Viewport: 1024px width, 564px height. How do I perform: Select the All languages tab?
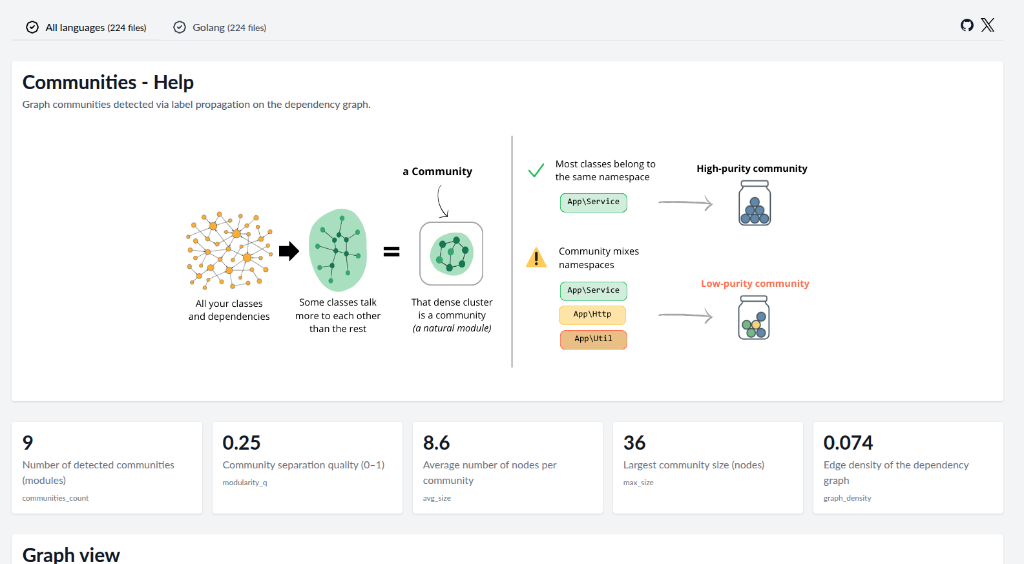[x=87, y=28]
